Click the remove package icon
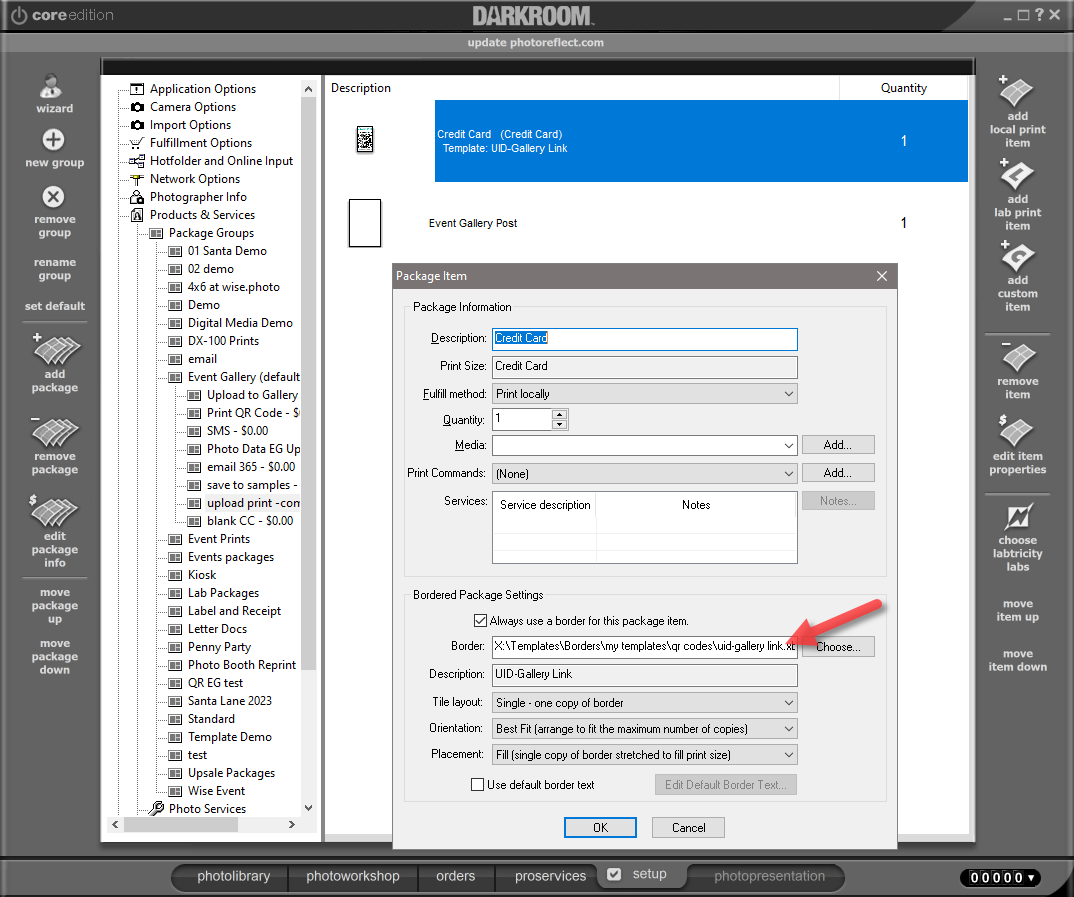The width and height of the screenshot is (1074, 897). [x=55, y=432]
